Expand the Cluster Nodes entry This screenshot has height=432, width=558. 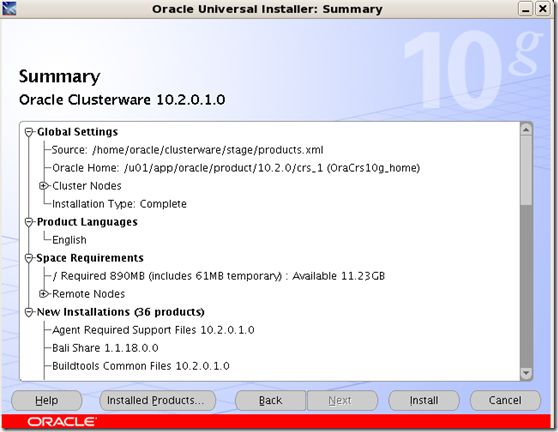click(x=43, y=186)
